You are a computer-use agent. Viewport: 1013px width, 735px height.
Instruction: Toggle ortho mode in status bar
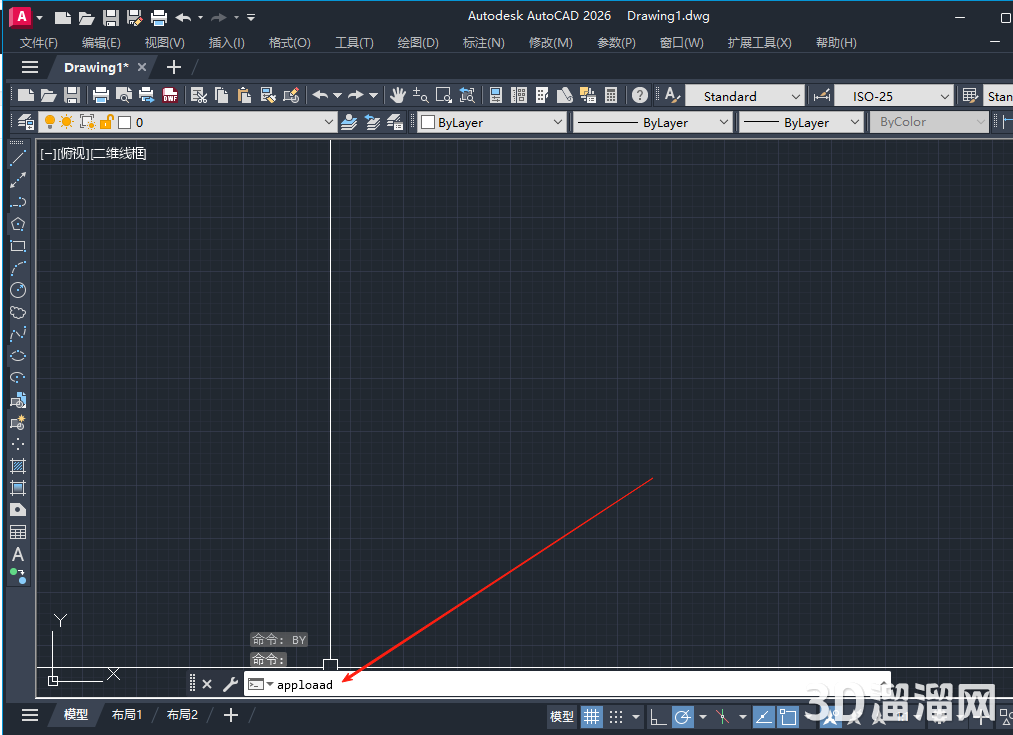[x=657, y=716]
